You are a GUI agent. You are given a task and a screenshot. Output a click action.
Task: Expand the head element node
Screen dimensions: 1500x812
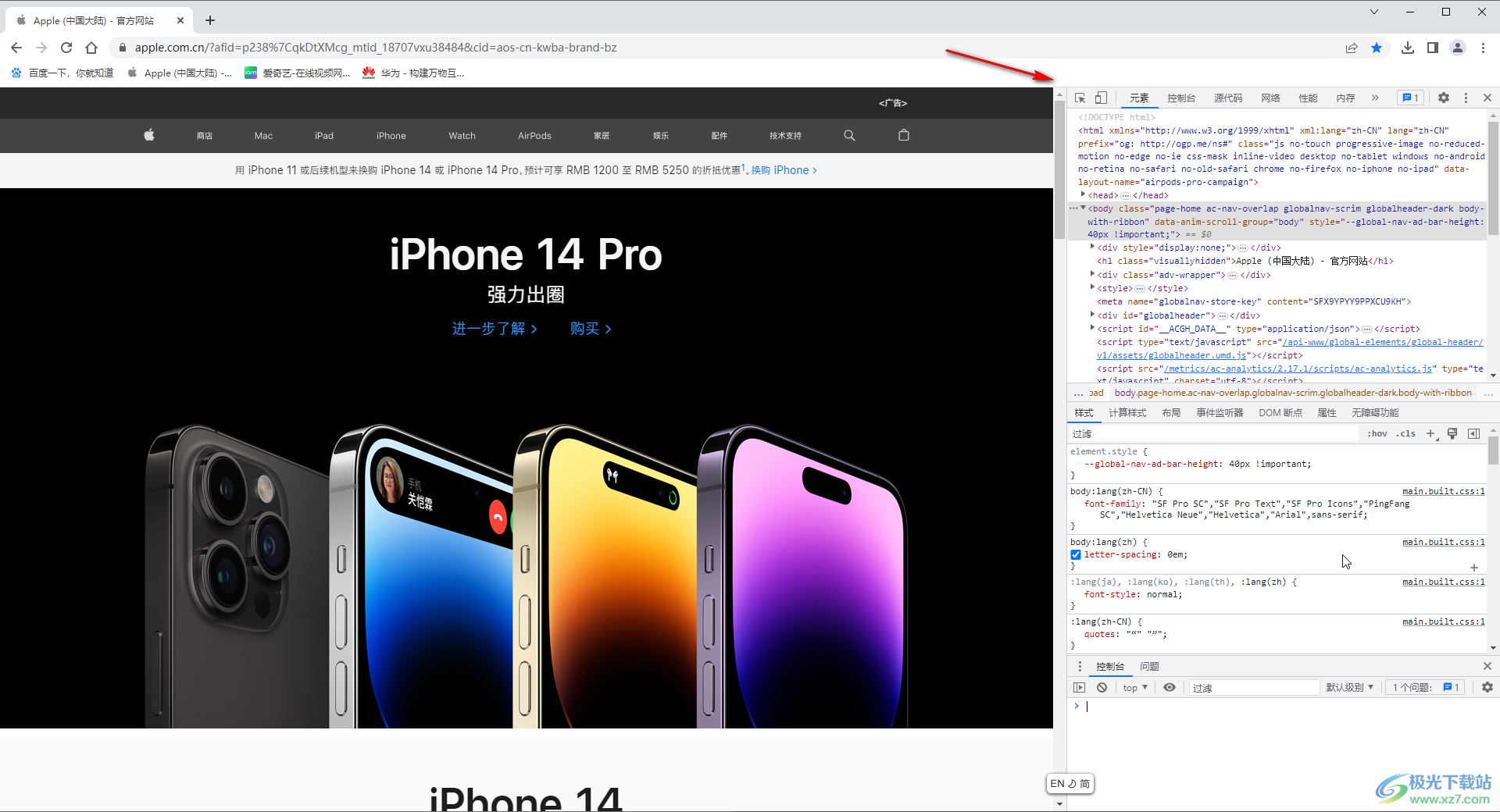tap(1083, 194)
